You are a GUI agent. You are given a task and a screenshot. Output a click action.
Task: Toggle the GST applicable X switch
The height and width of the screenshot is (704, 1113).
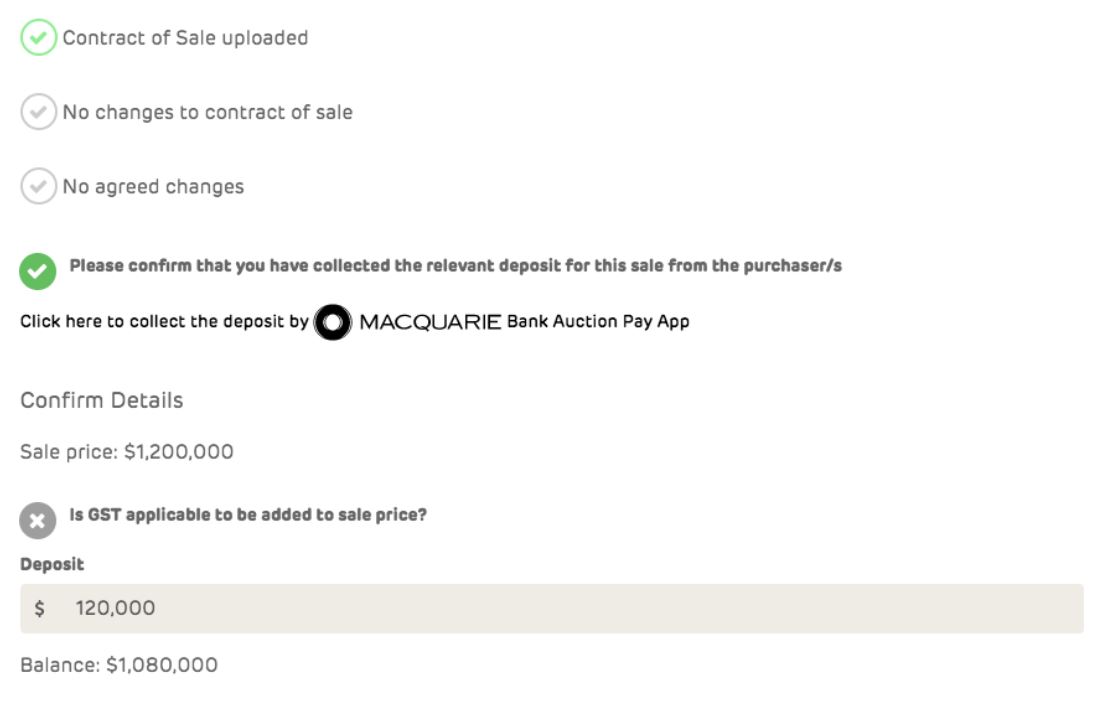click(x=38, y=520)
